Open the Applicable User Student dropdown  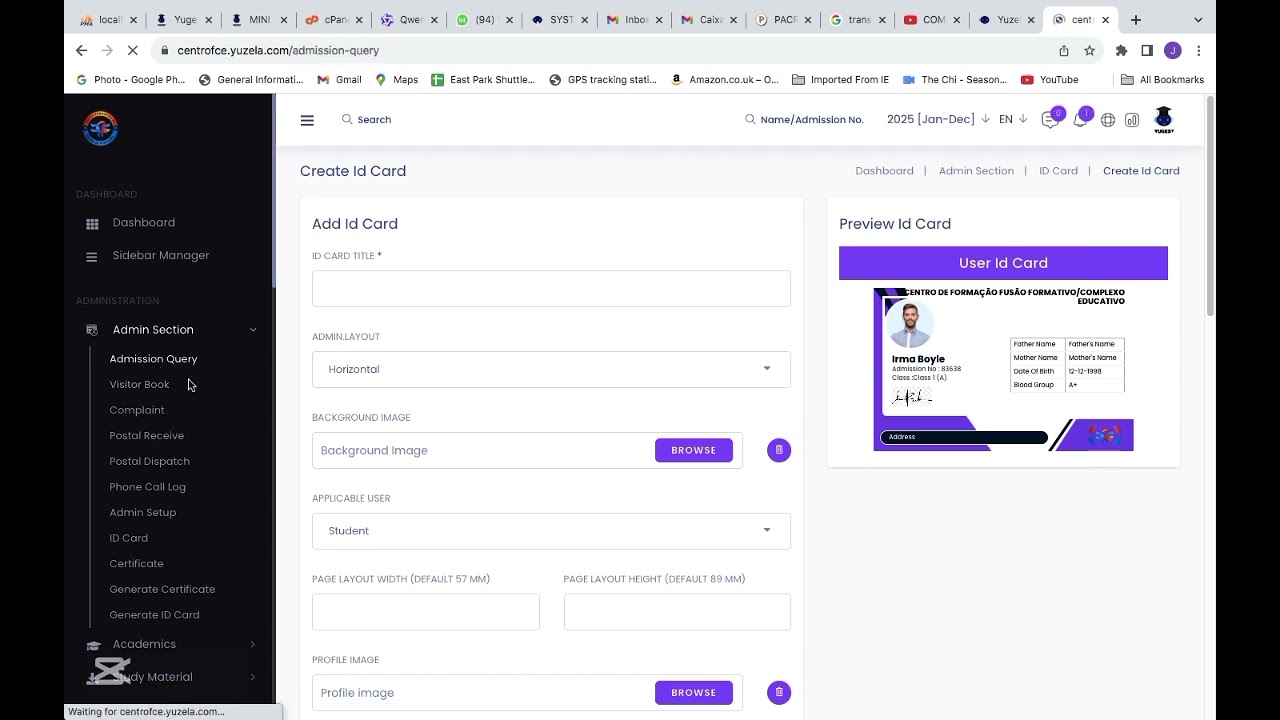[x=551, y=531]
